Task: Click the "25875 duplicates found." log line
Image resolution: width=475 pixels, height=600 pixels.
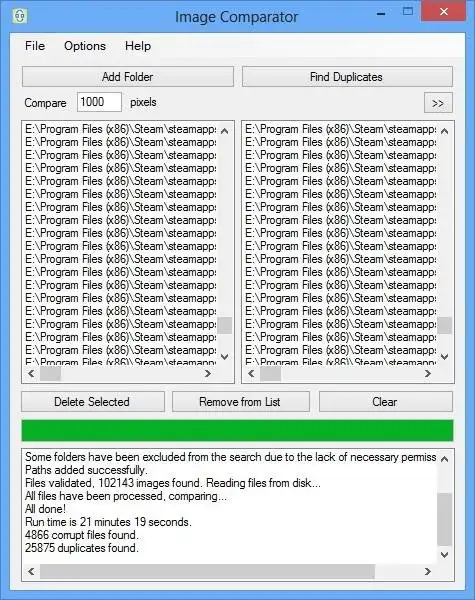Action: pyautogui.click(x=82, y=548)
